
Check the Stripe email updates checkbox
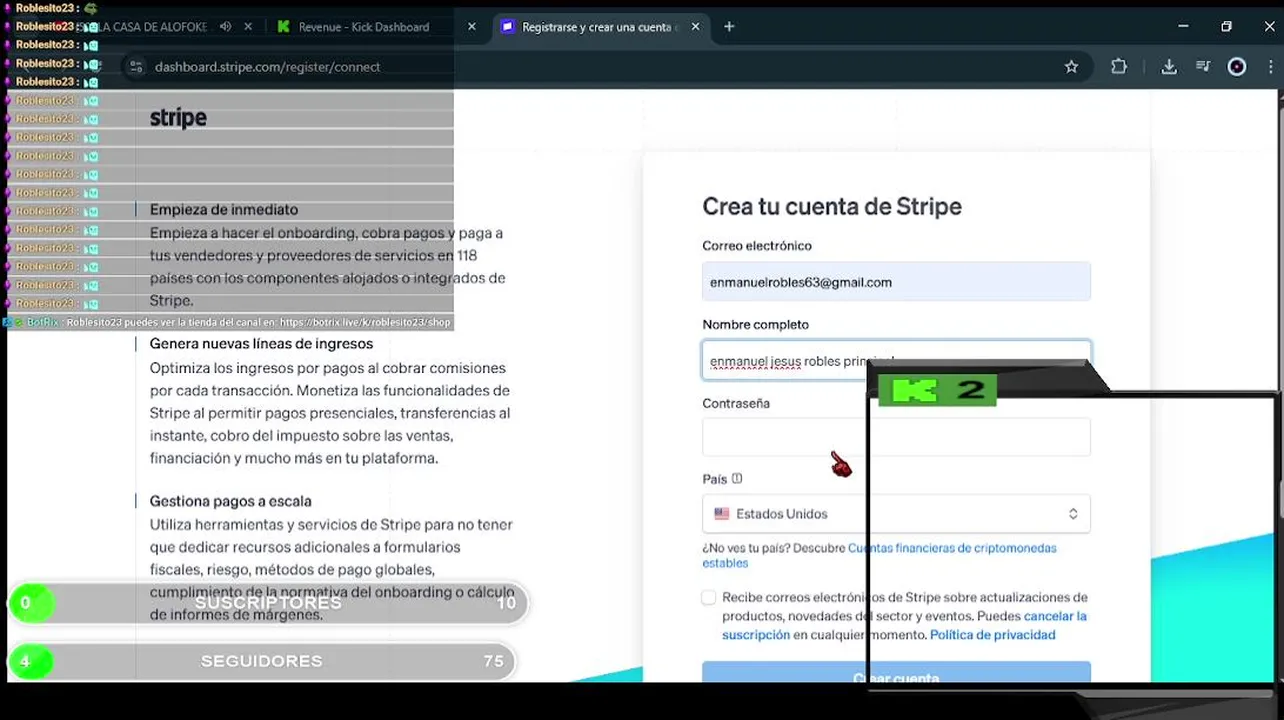click(x=709, y=597)
